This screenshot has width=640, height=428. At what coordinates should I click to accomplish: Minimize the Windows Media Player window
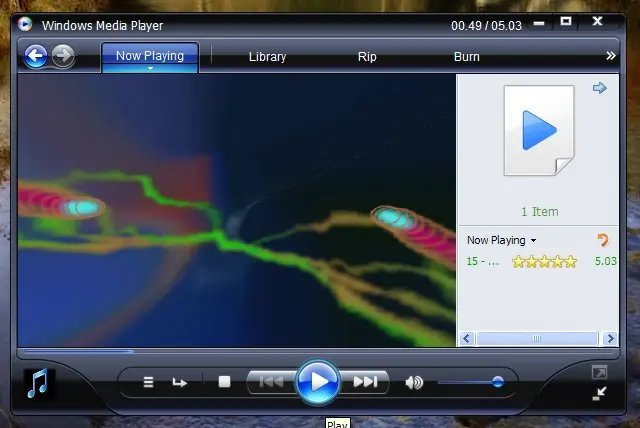[x=539, y=24]
